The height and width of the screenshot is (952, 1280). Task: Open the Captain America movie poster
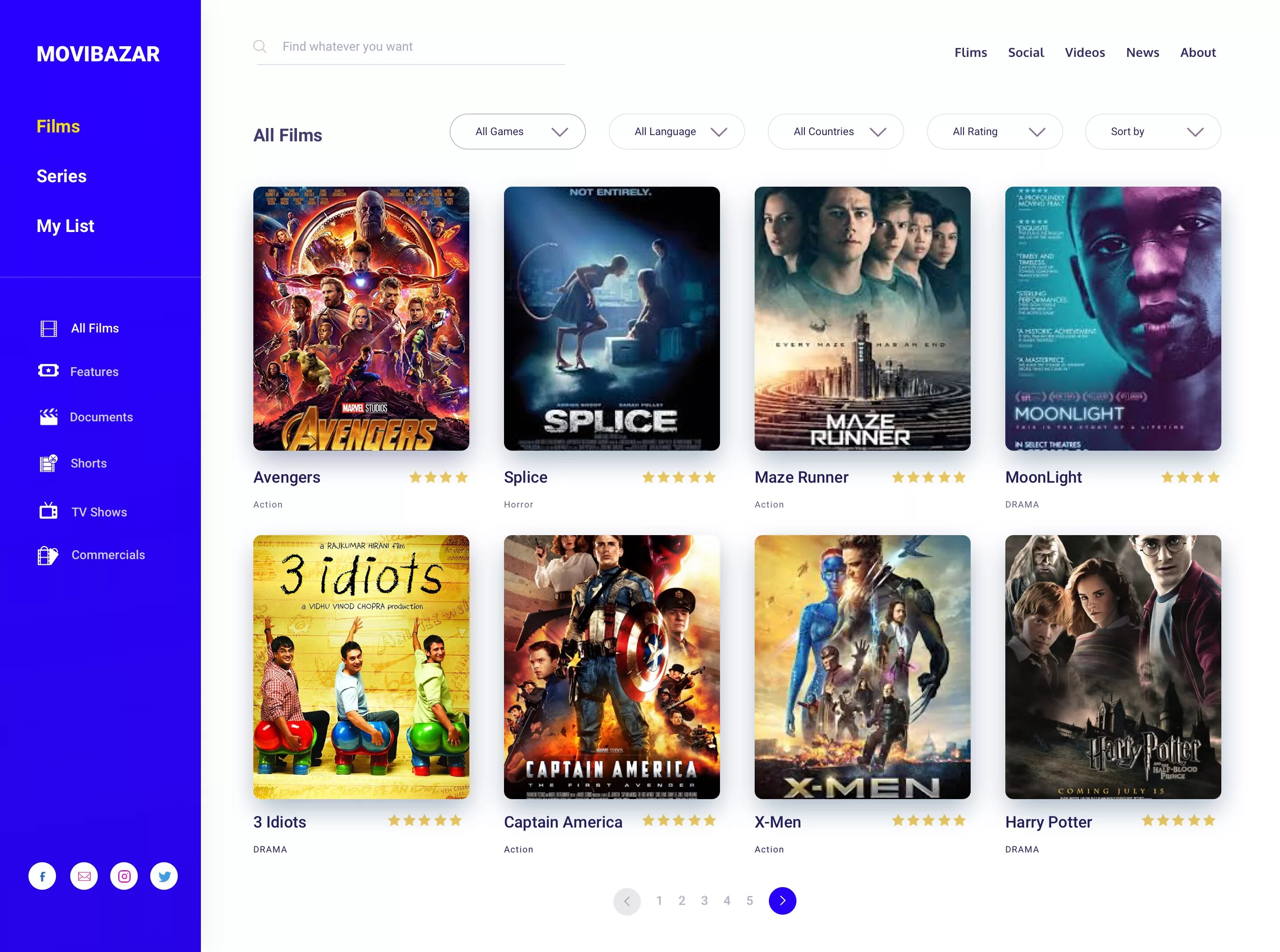pos(612,667)
